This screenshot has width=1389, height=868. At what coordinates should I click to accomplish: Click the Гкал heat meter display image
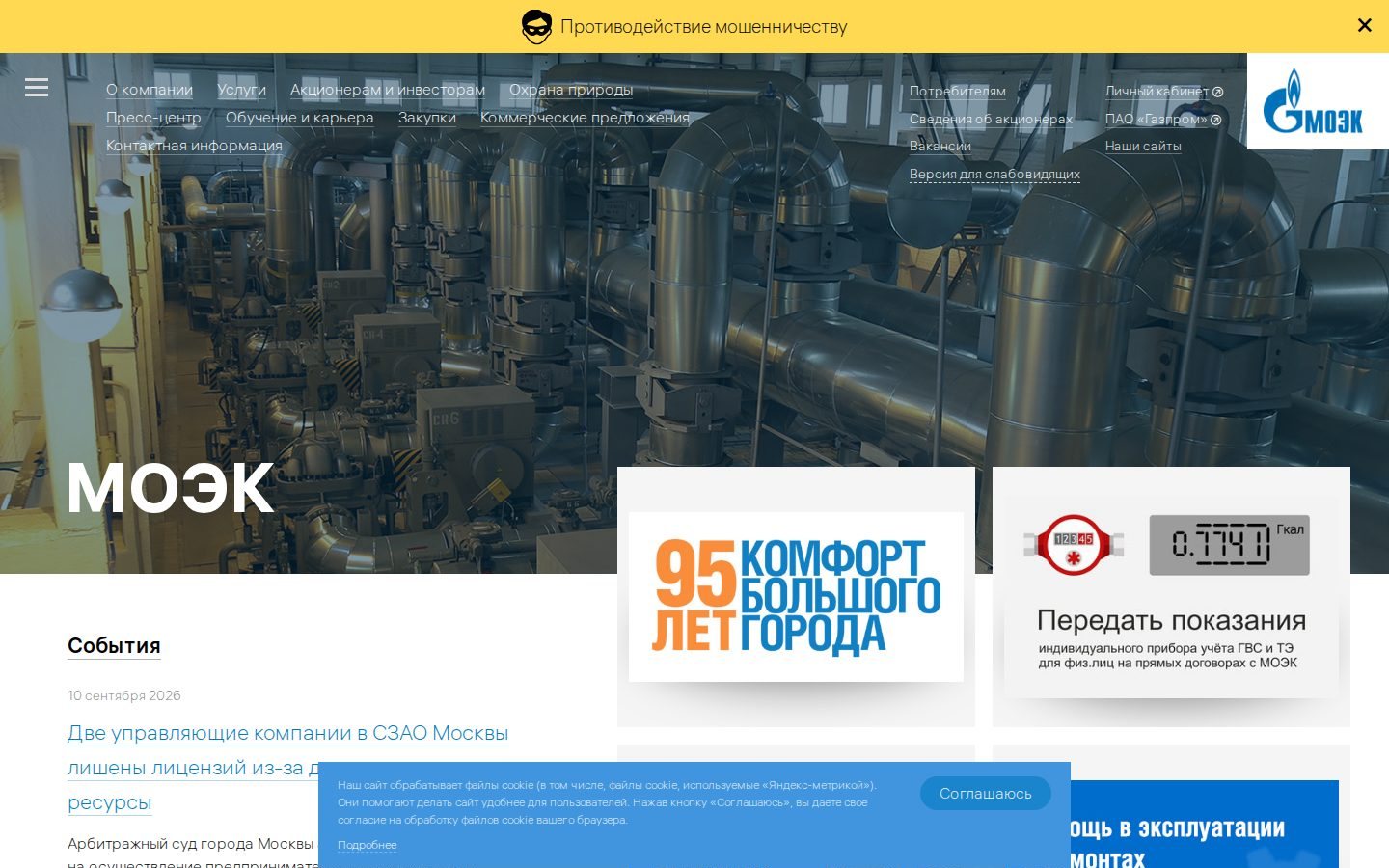click(1229, 545)
